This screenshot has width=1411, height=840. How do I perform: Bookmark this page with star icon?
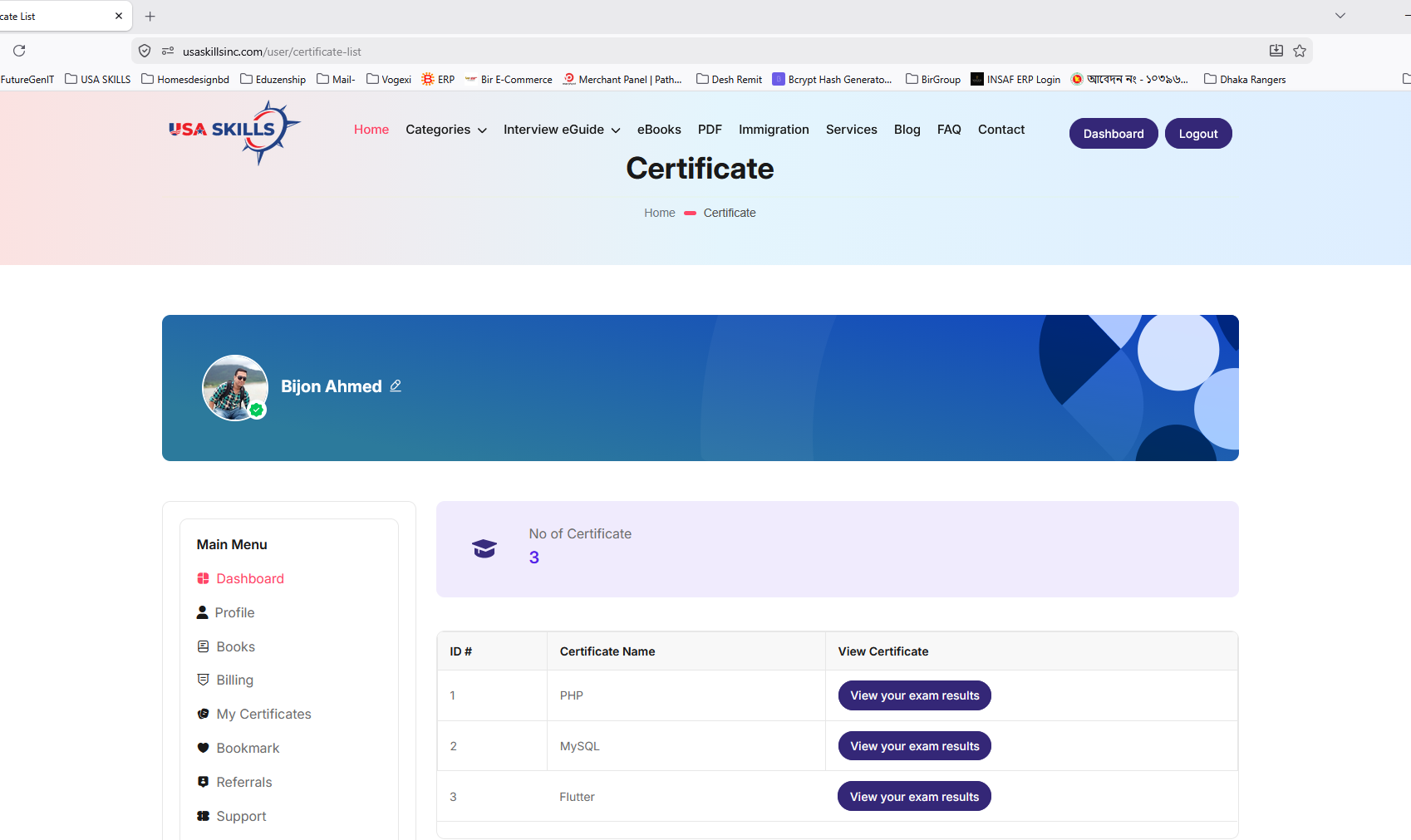(1300, 51)
